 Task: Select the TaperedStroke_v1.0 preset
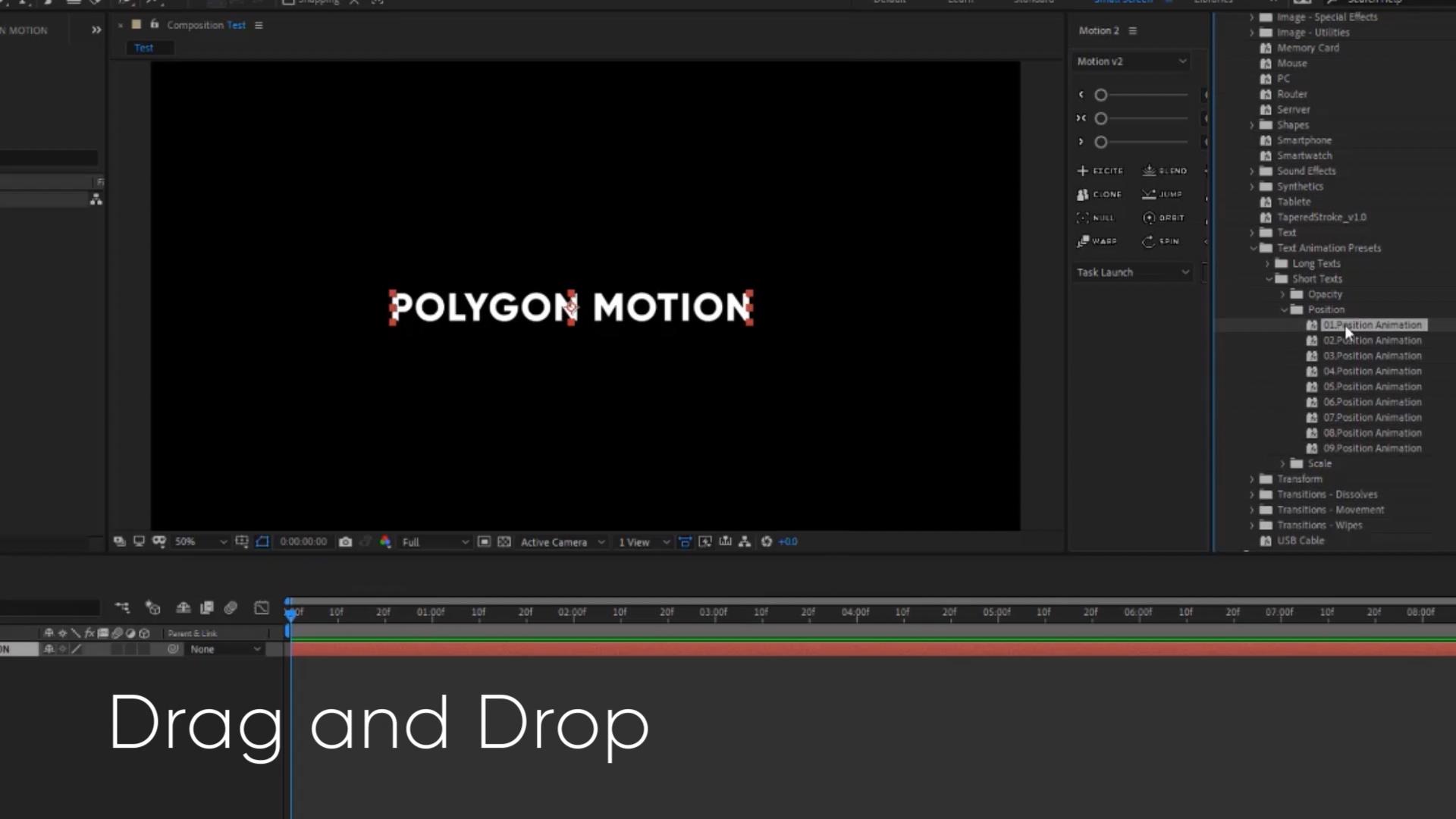pyautogui.click(x=1322, y=217)
